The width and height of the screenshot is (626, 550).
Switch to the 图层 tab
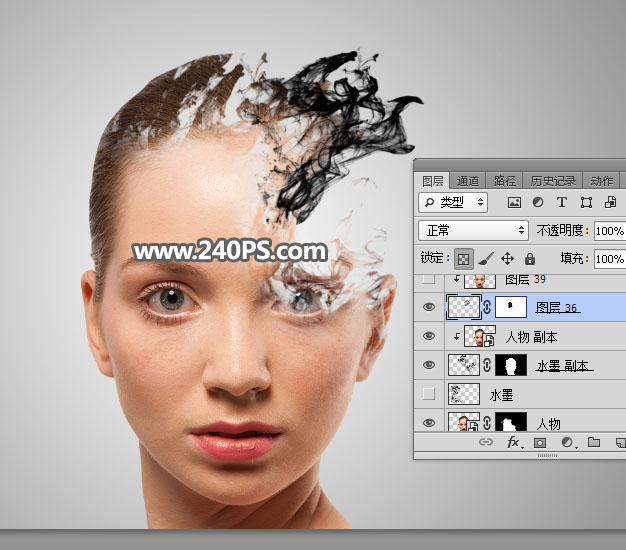433,181
